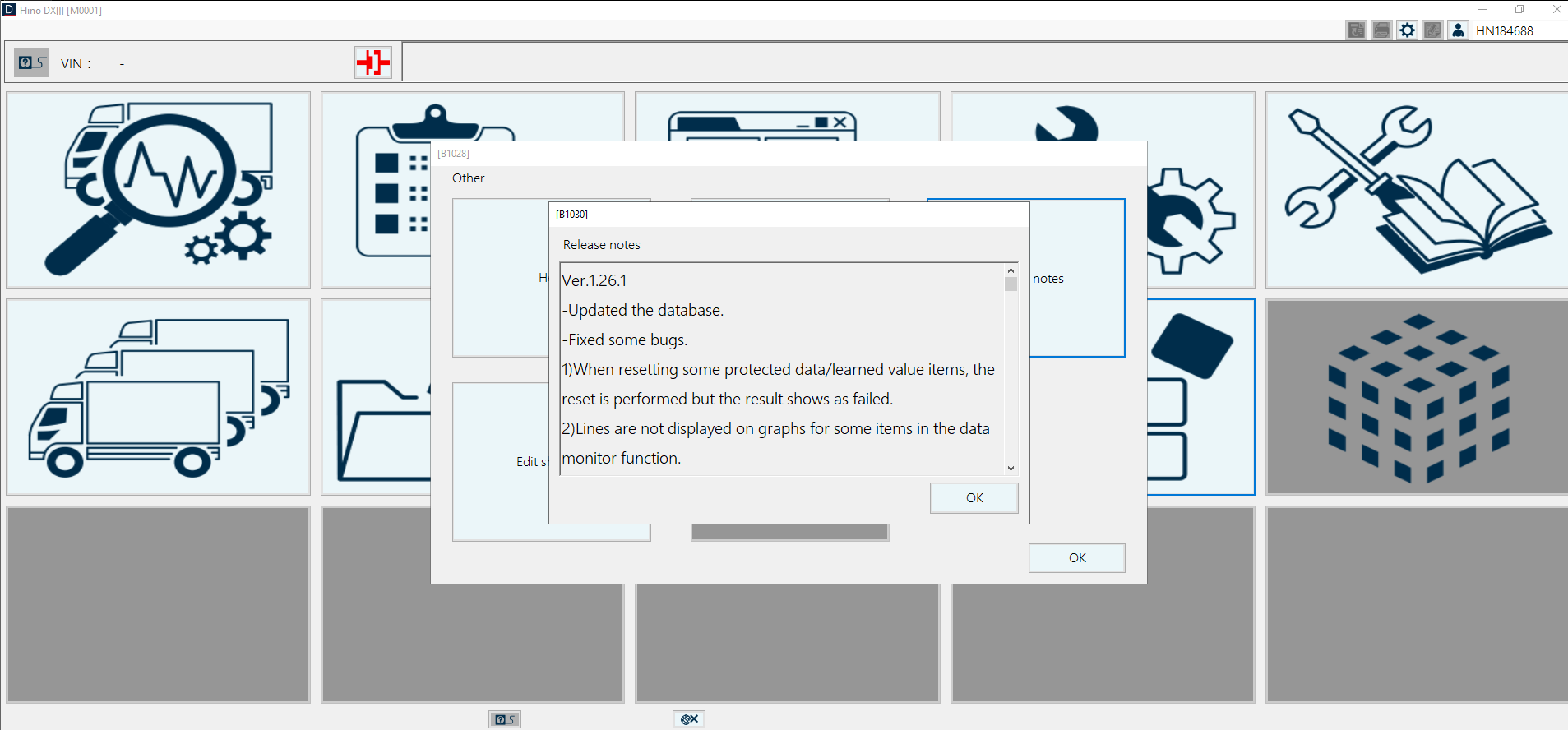This screenshot has width=1568, height=730.
Task: Click the user profile icon
Action: 1458,30
